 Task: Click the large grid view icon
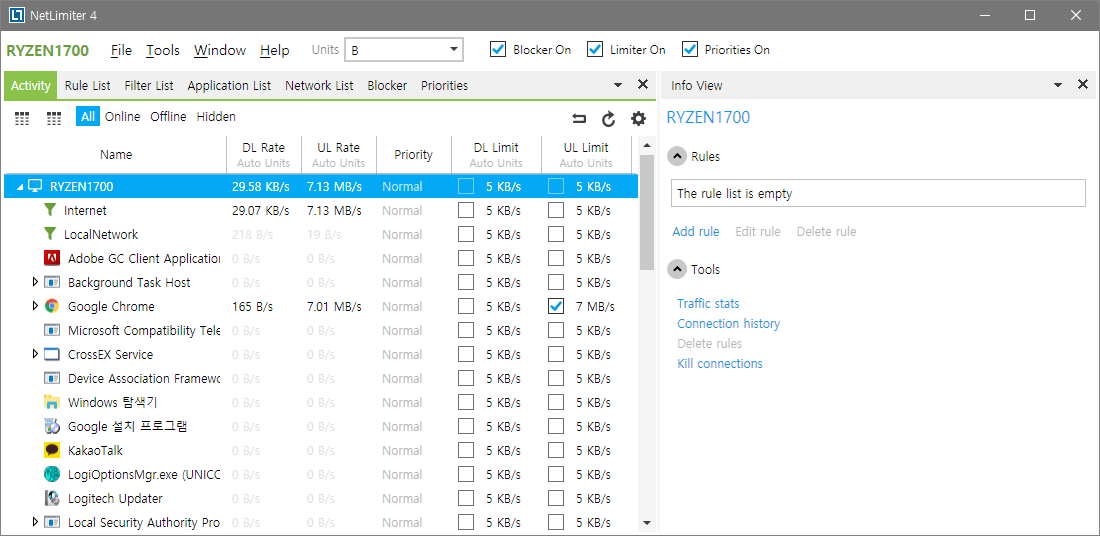54,118
